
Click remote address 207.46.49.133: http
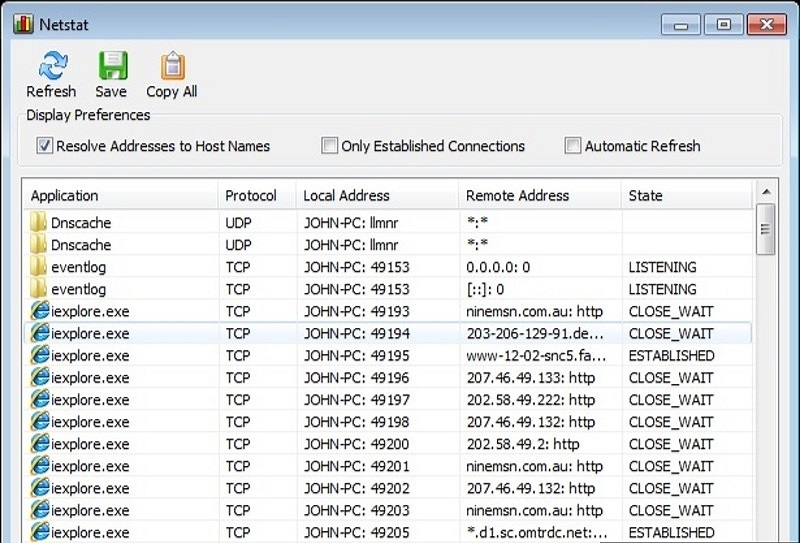[x=531, y=378]
